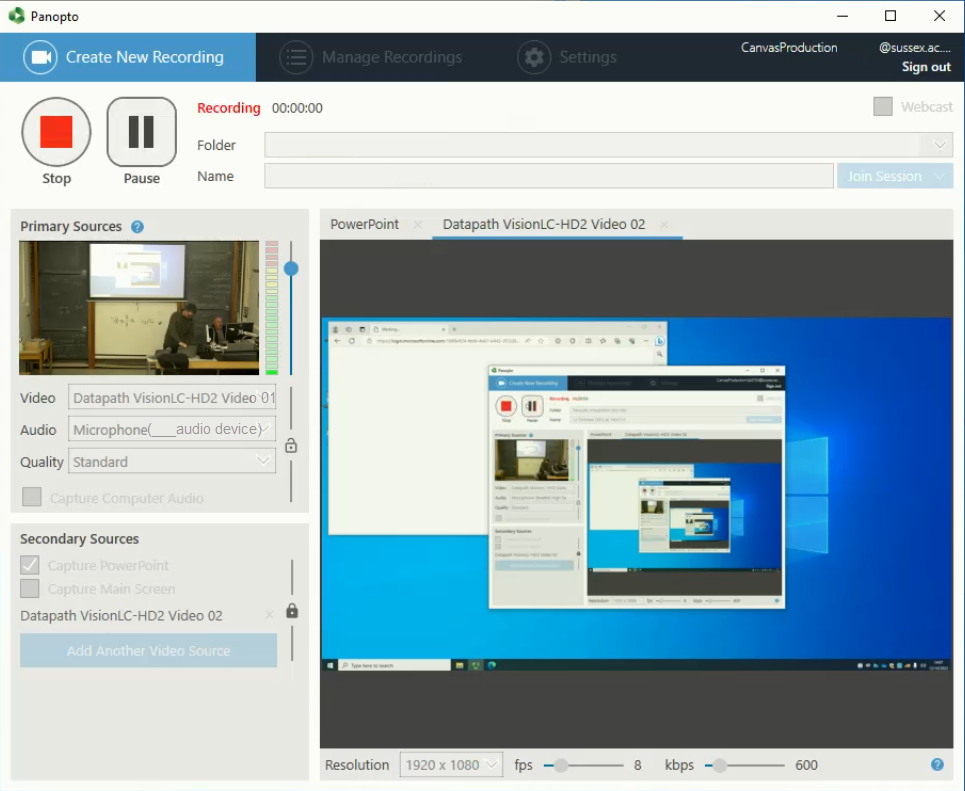Click the primary camera video preview
The height and width of the screenshot is (791, 965).
139,308
